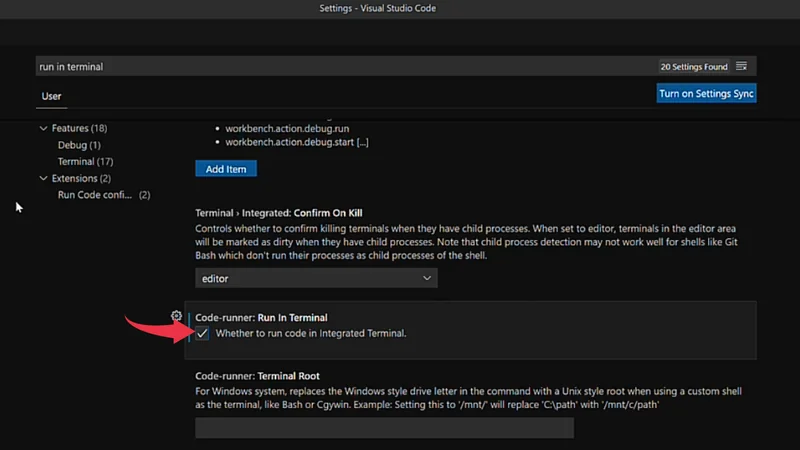Switch to the User settings tab
This screenshot has width=800, height=450.
[x=51, y=97]
